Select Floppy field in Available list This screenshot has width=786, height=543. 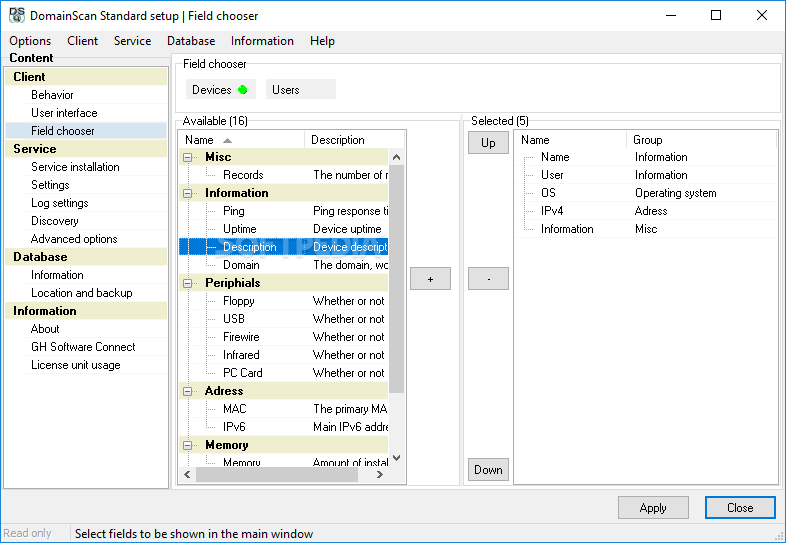(239, 301)
